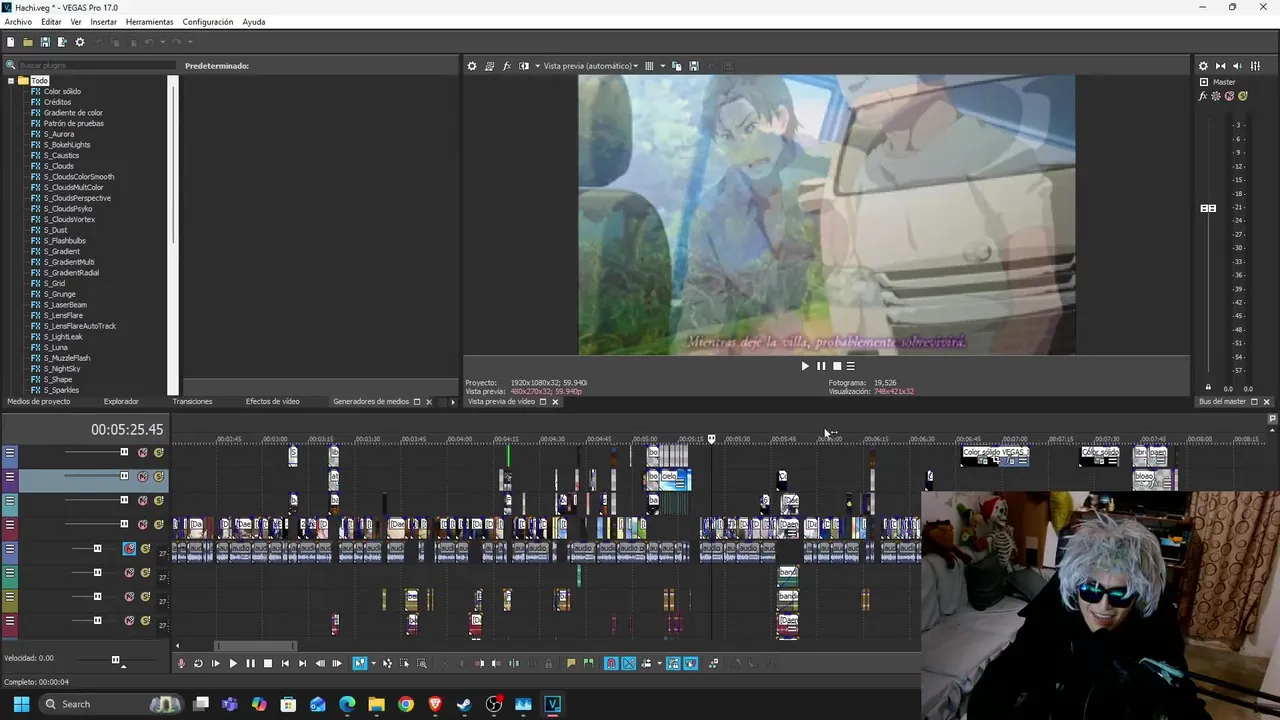Select S_LensFlare generator in the list

coord(63,316)
